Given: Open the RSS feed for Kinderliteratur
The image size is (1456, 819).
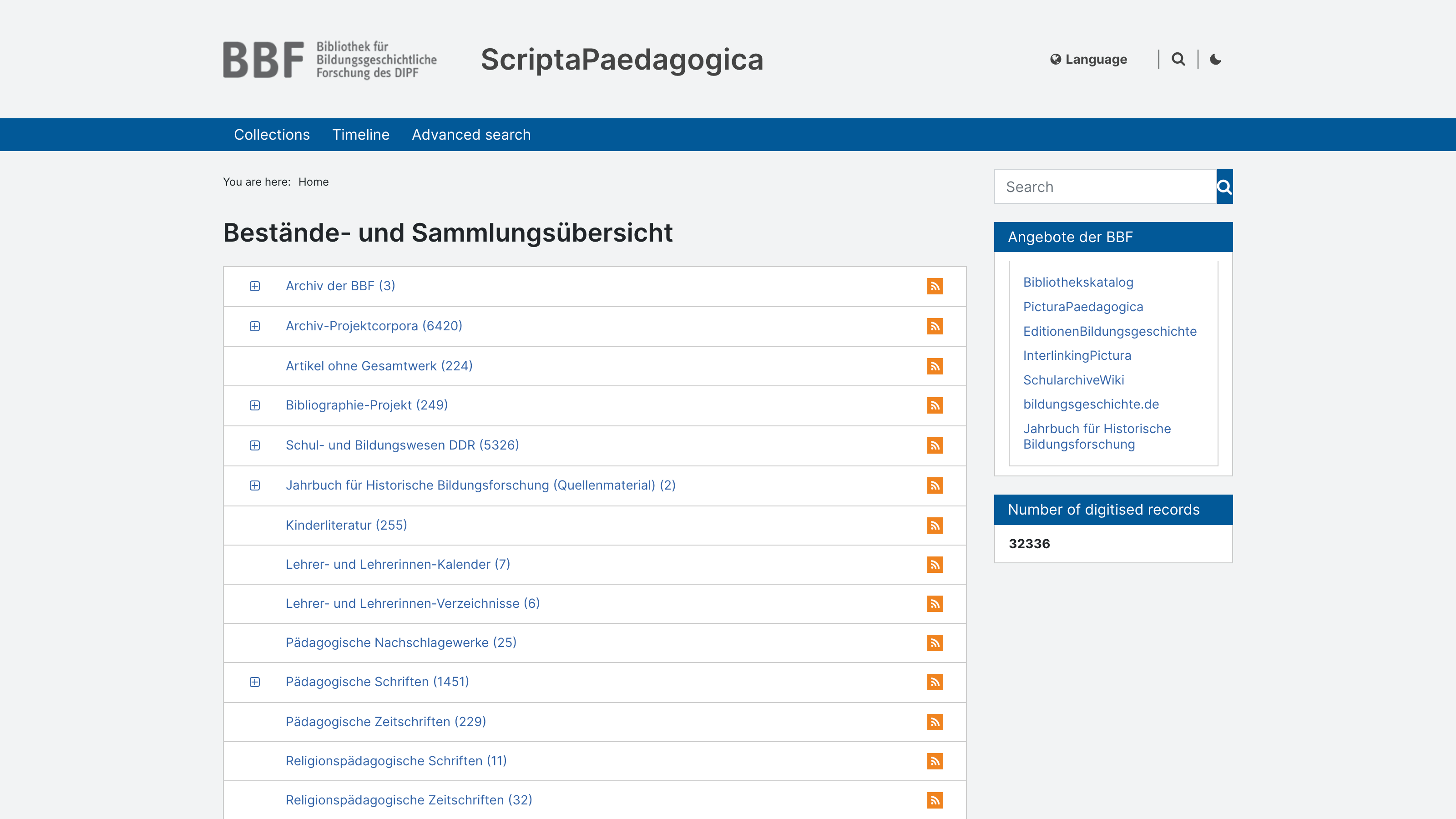Looking at the screenshot, I should (935, 525).
